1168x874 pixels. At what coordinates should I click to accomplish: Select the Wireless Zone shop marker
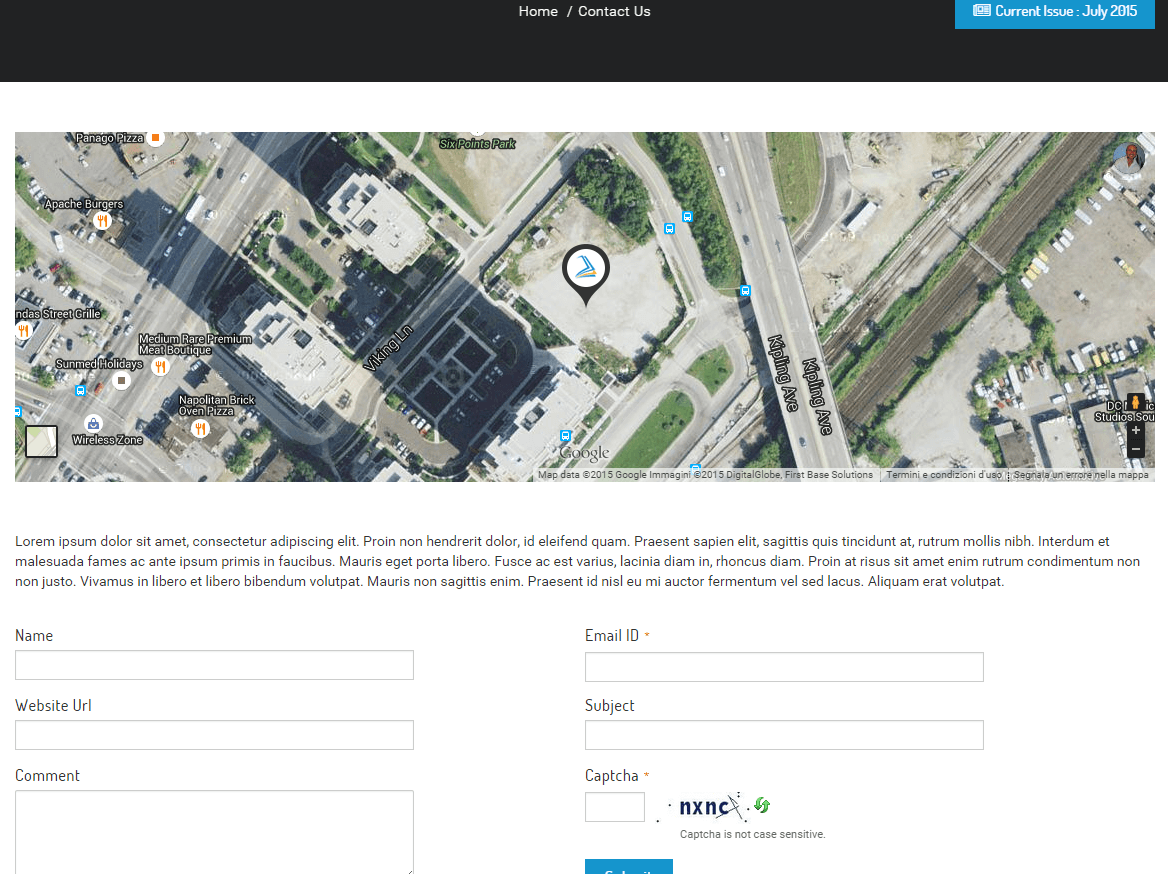(x=93, y=424)
